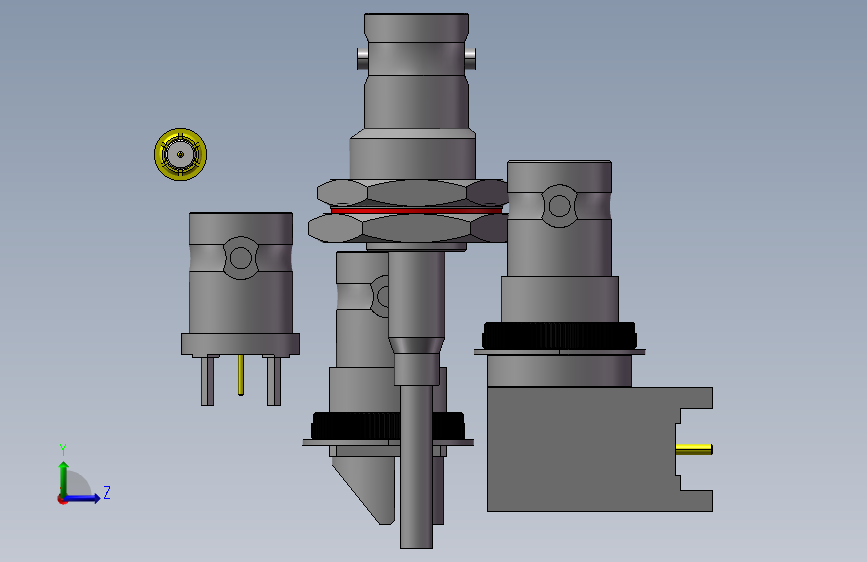The image size is (867, 562).
Task: Click the yellow circular connector end view
Action: (180, 154)
